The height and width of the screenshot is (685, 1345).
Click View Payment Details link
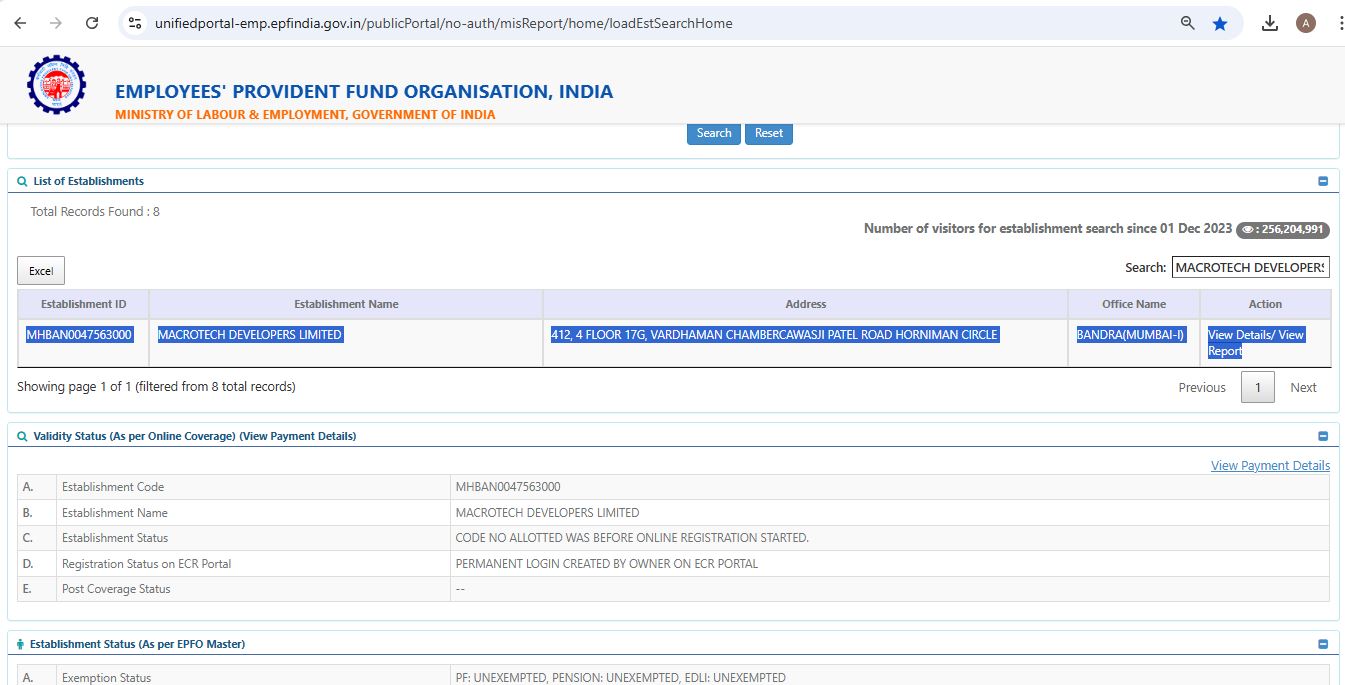pyautogui.click(x=1270, y=466)
